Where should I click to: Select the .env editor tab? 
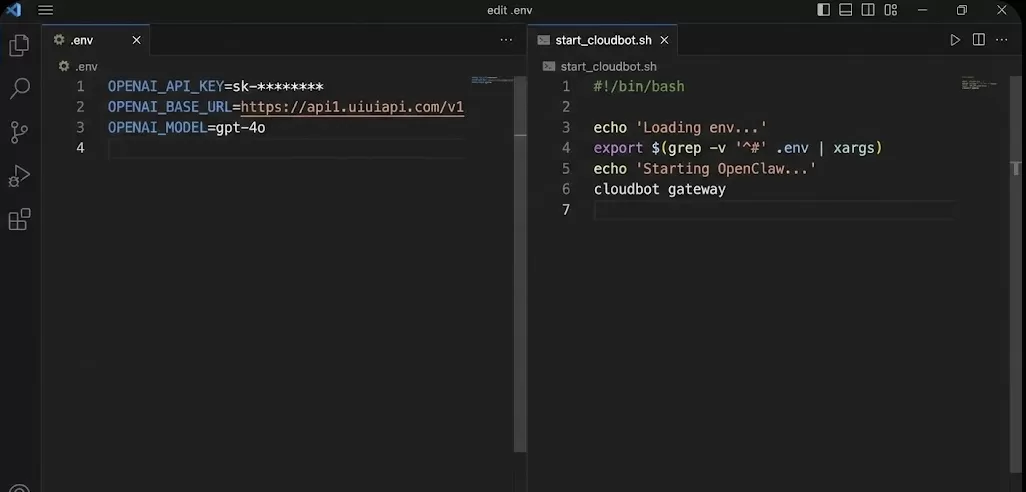coord(96,40)
